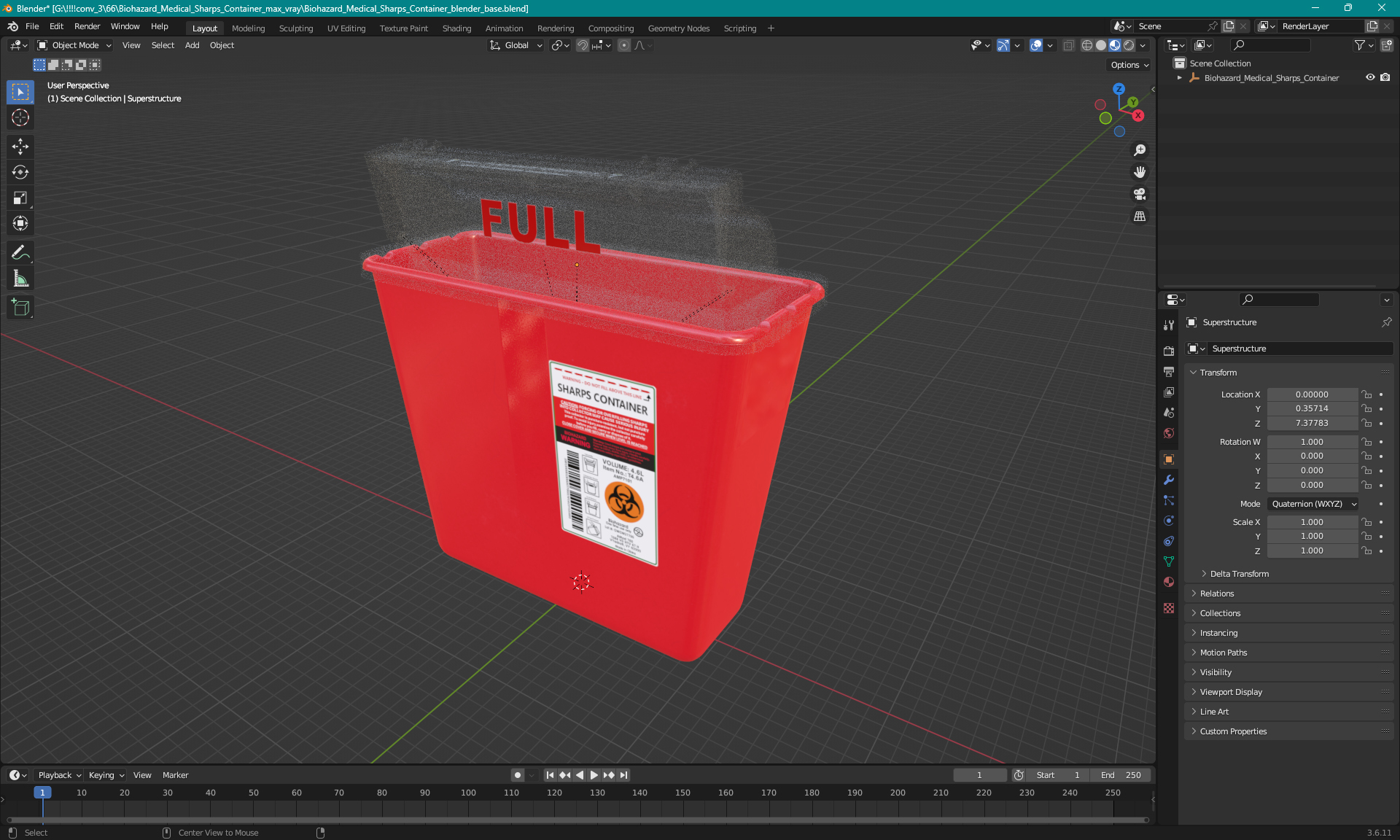
Task: Open the Texture properties tab
Action: pos(1169,608)
